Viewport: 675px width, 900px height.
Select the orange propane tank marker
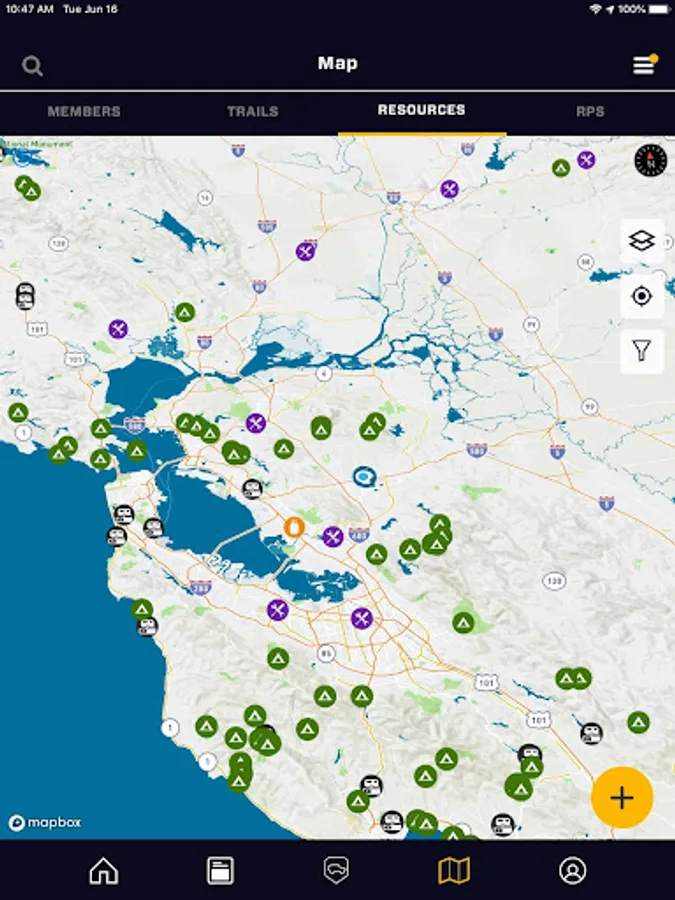[294, 527]
